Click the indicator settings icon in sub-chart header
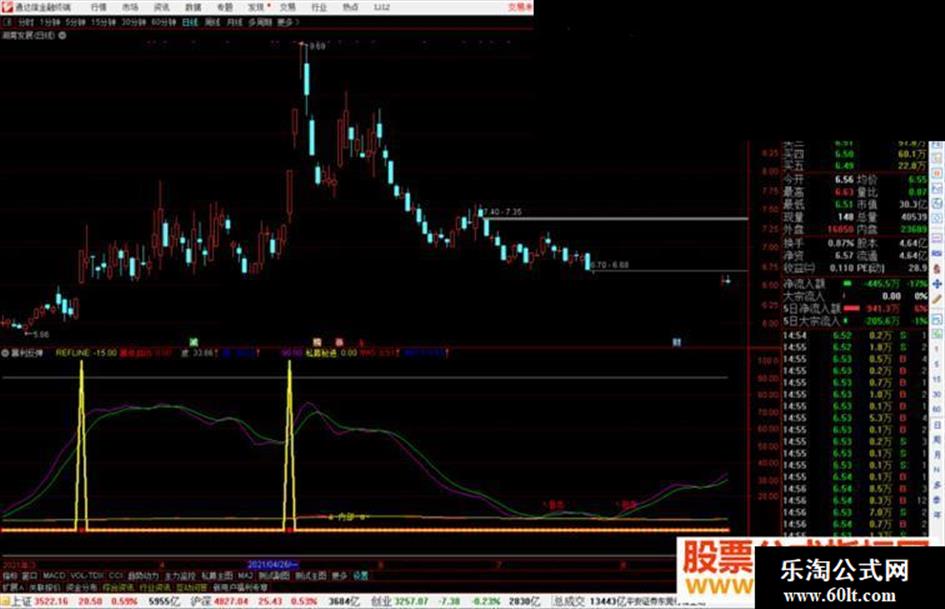 pyautogui.click(x=5, y=353)
